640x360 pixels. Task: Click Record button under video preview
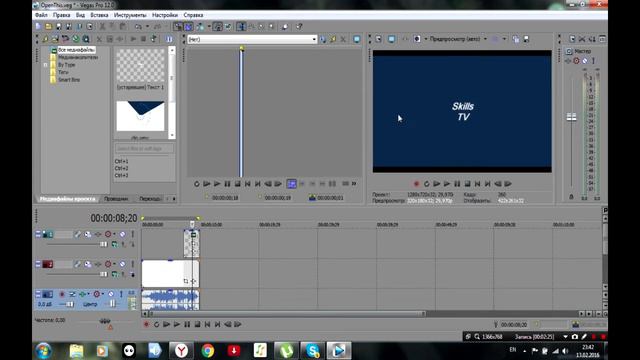point(416,184)
